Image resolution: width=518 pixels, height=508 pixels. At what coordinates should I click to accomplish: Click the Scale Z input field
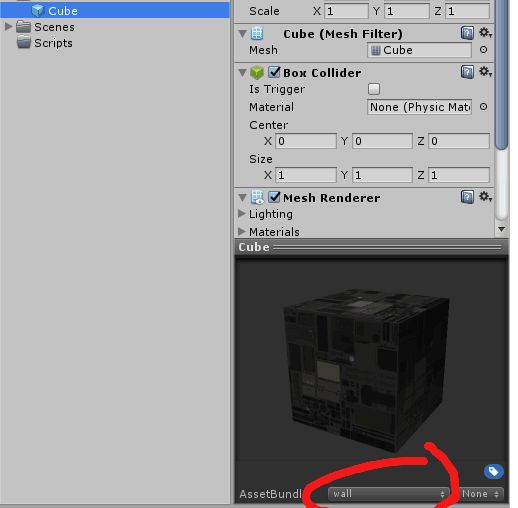pos(467,11)
